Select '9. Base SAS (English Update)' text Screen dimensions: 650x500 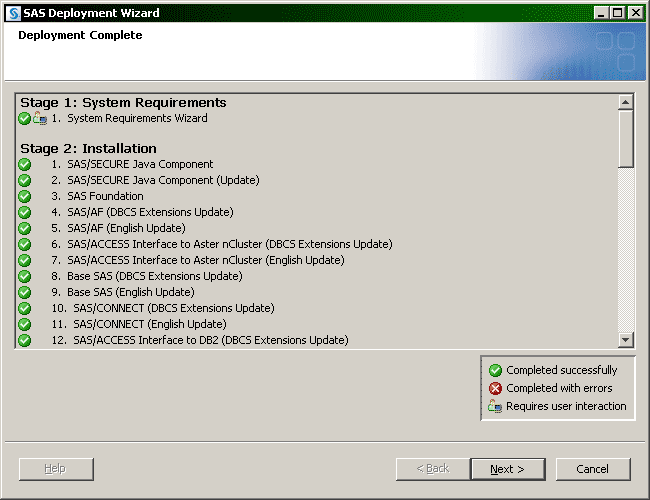123,292
